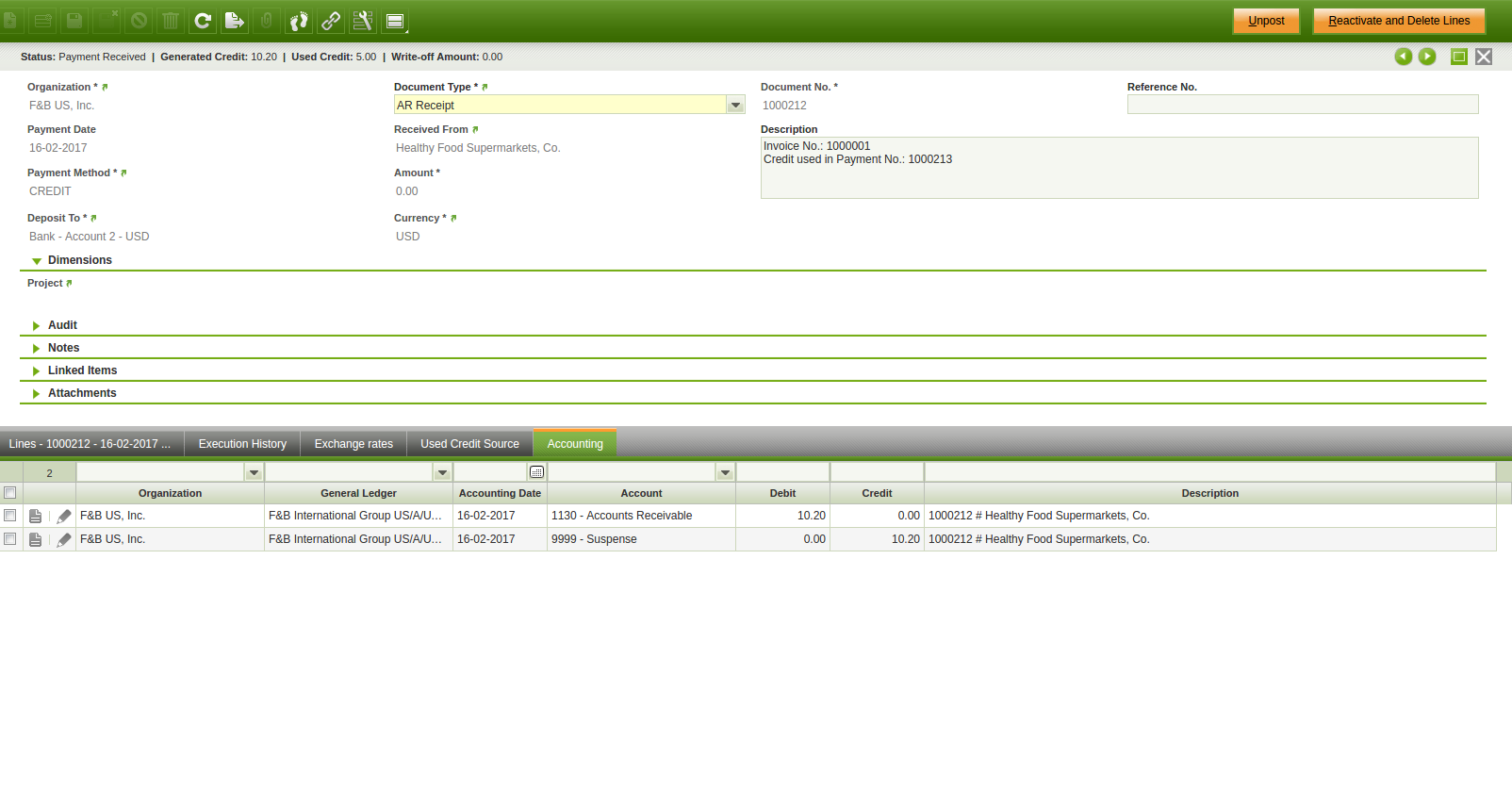Switch to the Execution History tab
The image size is (1512, 806).
(242, 444)
